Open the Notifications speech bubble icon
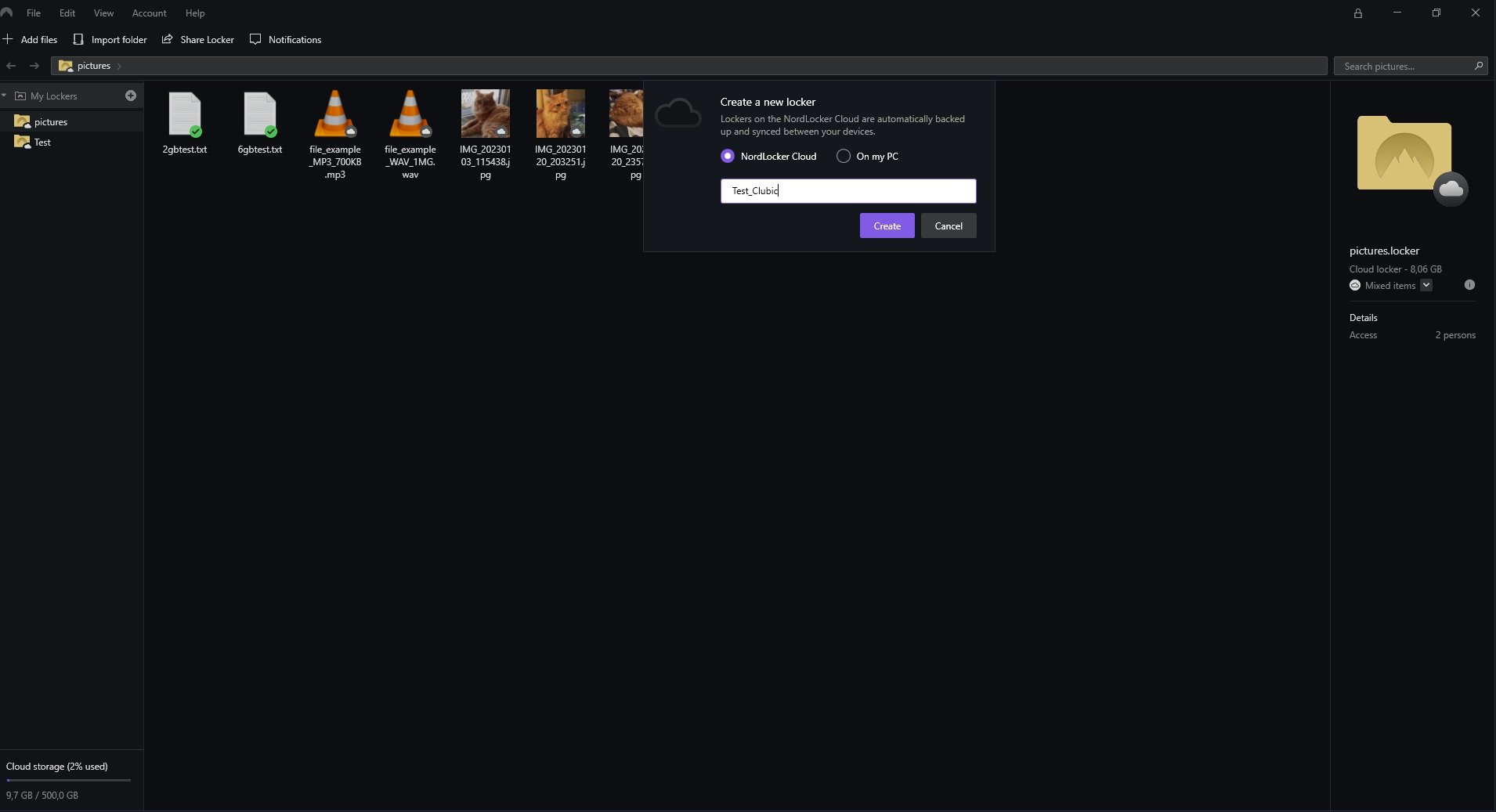 [255, 39]
